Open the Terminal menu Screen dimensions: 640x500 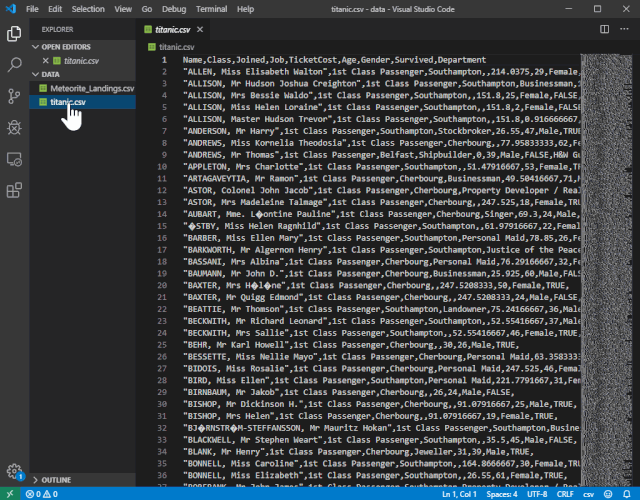pos(211,9)
